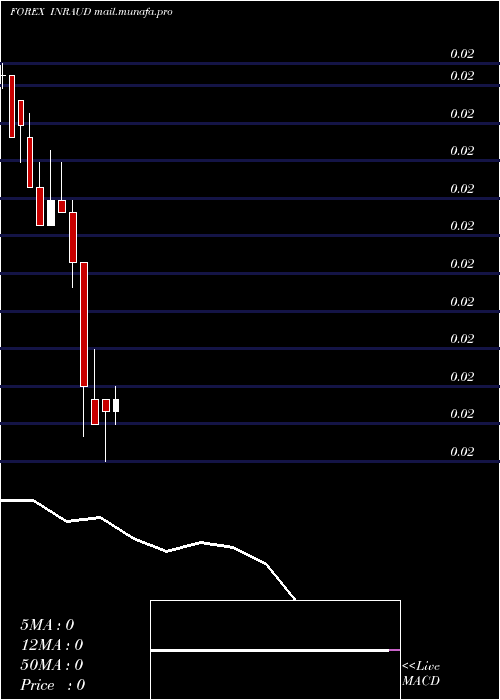Click the 'FOREX INRAUD mail.munafa.pro' chart title

91,12
